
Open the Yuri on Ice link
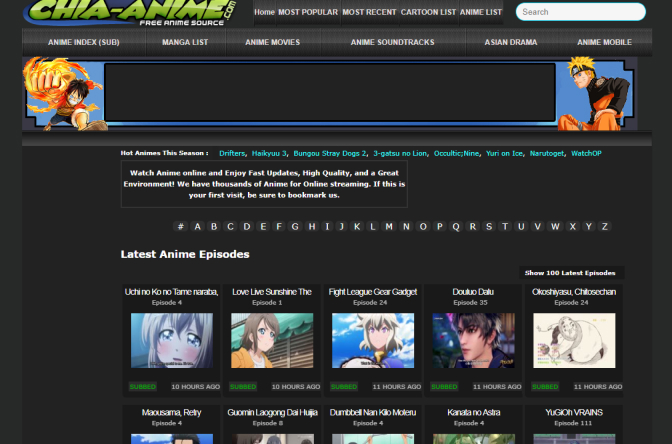(504, 153)
